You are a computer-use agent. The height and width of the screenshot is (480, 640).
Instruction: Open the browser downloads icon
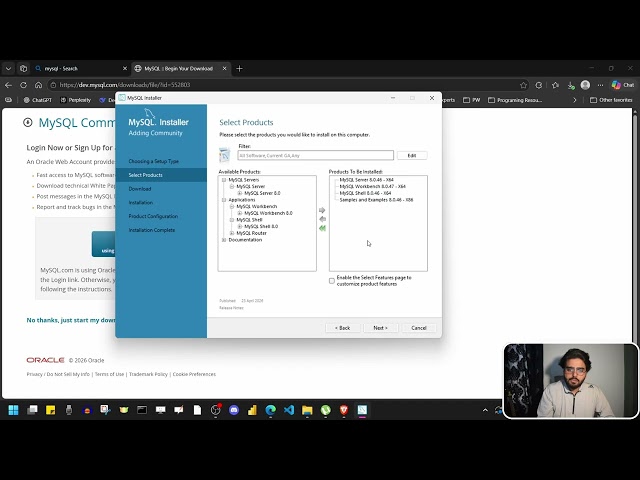(571, 85)
